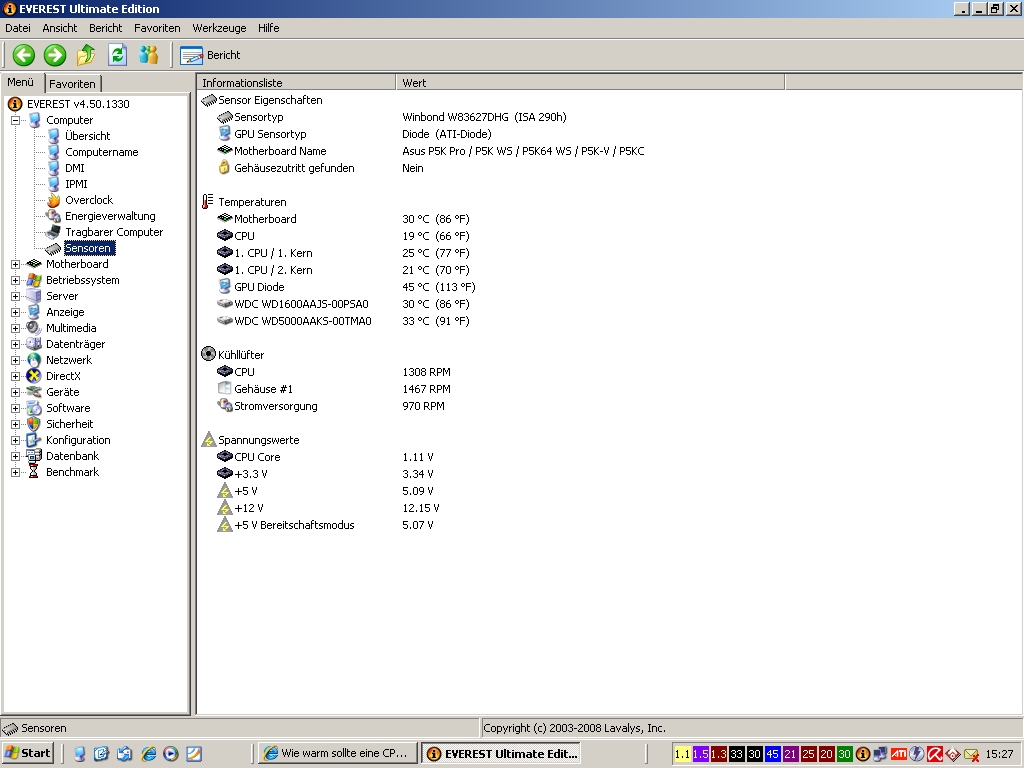Click the Sicherheit shield icon in the tree
Screen dimensions: 1024x768
pos(34,424)
